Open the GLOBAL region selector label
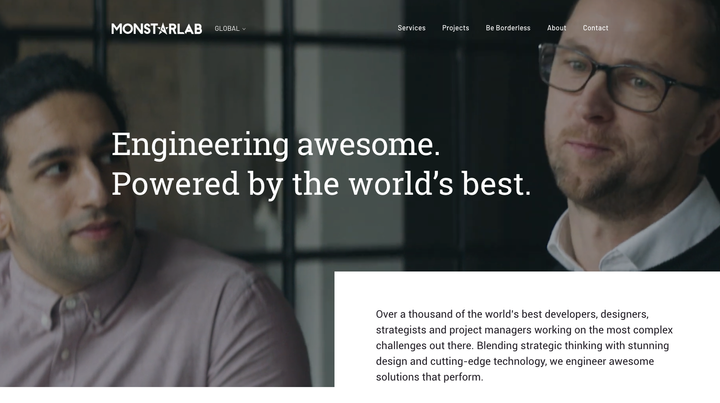The image size is (720, 403). click(x=227, y=28)
